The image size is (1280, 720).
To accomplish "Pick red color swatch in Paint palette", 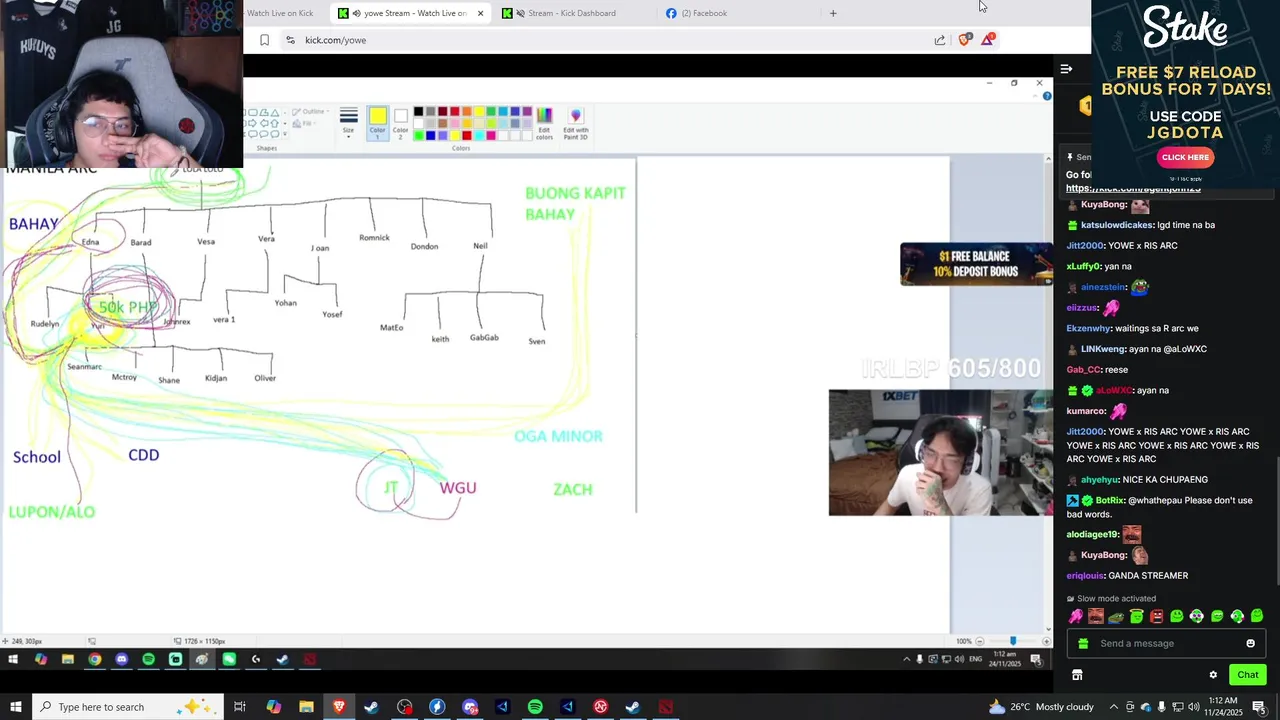I will (454, 111).
